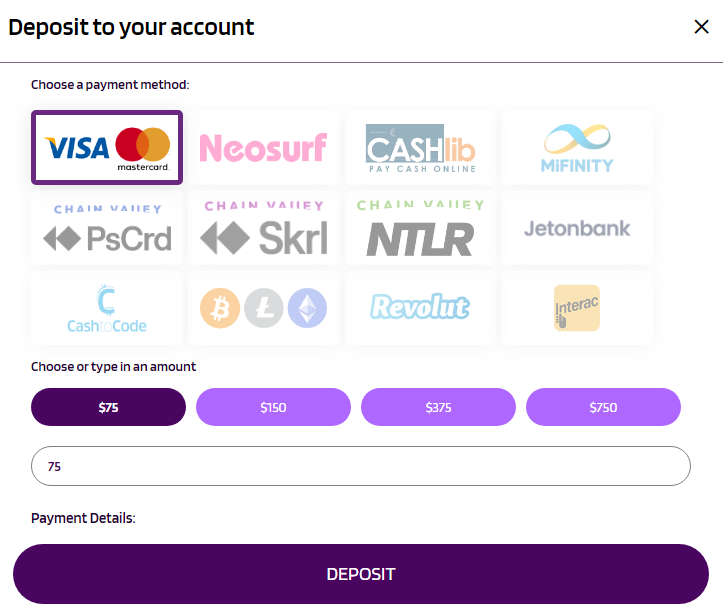Viewport: 723px width, 611px height.
Task: Pick CASHlib pay cash online option
Action: click(x=420, y=148)
